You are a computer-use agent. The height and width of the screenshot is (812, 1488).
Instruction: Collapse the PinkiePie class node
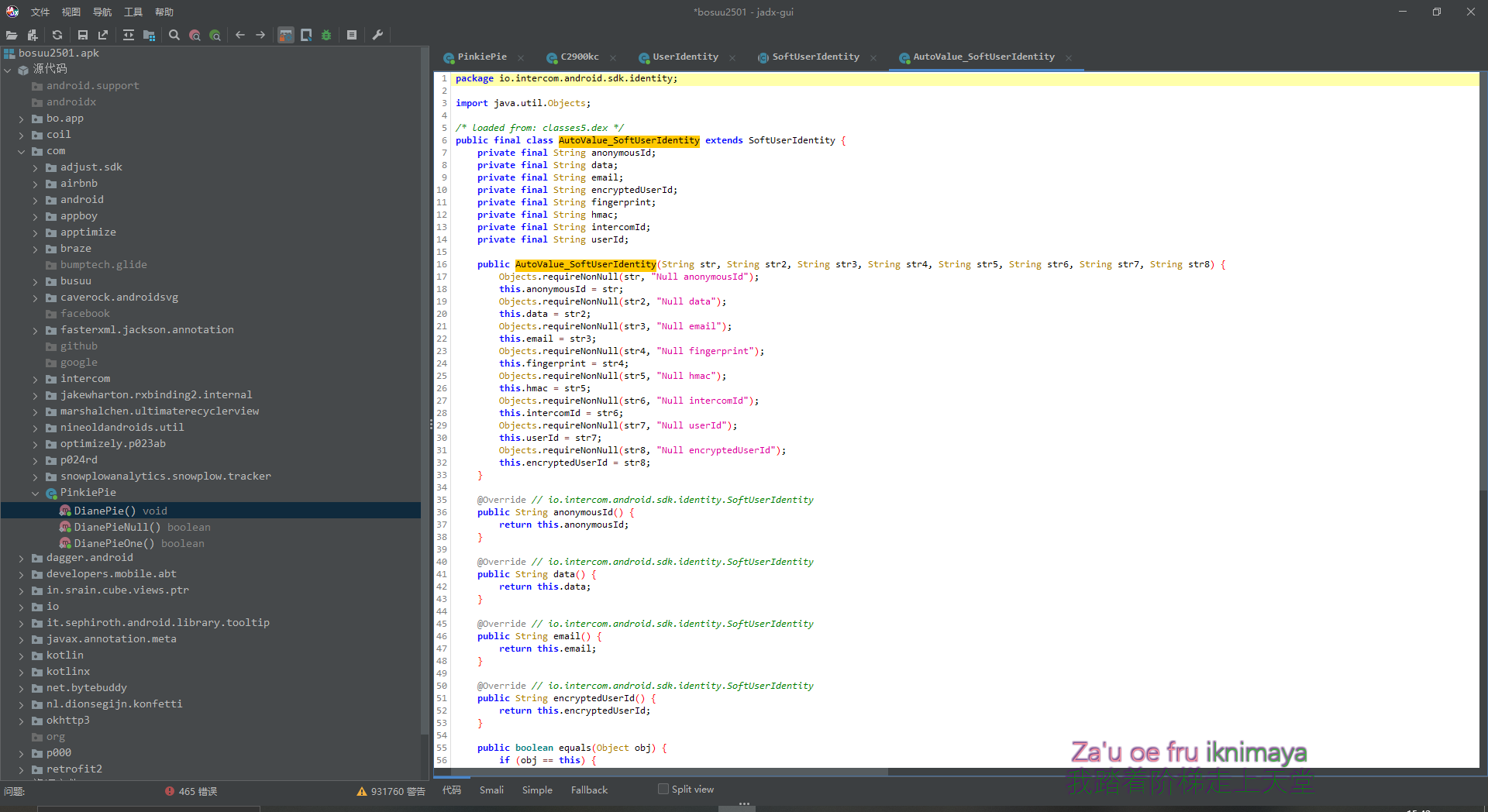coord(36,493)
